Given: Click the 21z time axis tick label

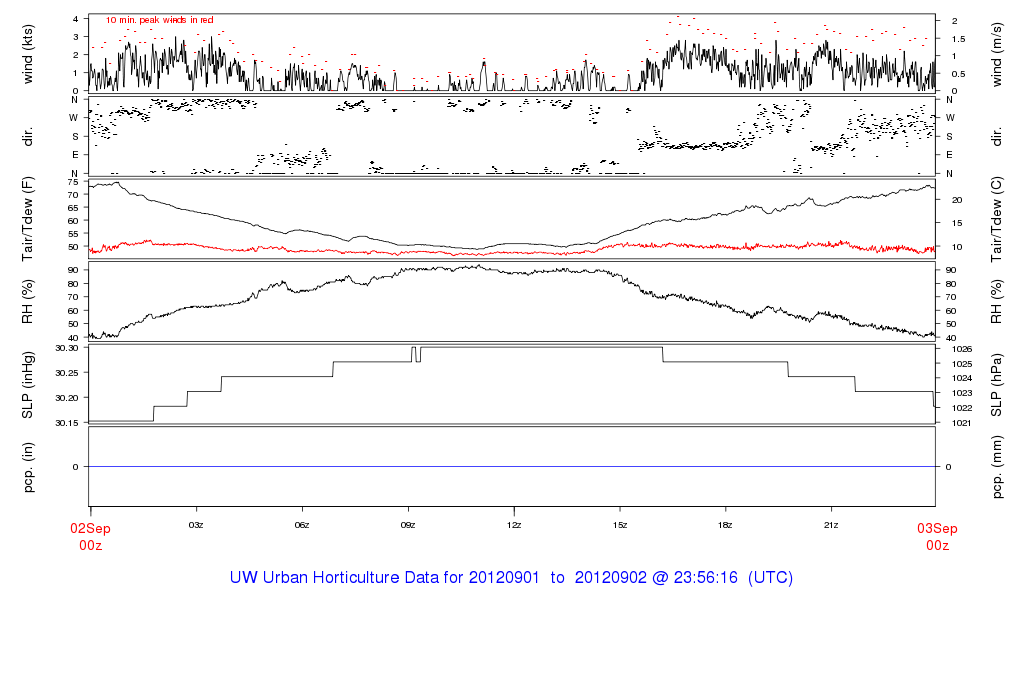Looking at the screenshot, I should [831, 524].
